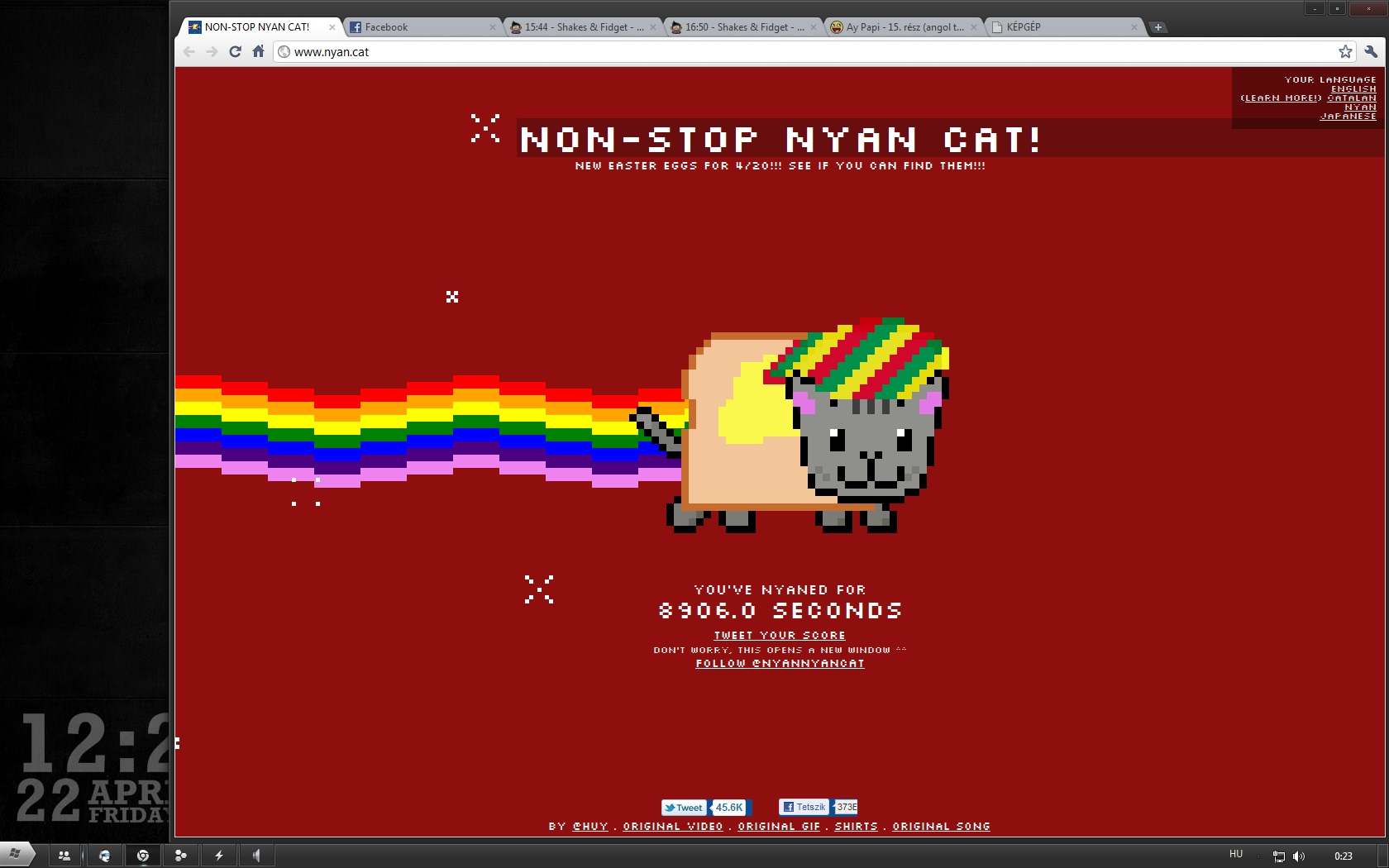Image resolution: width=1389 pixels, height=868 pixels.
Task: Bookmark this page with the star icon
Action: [x=1345, y=51]
